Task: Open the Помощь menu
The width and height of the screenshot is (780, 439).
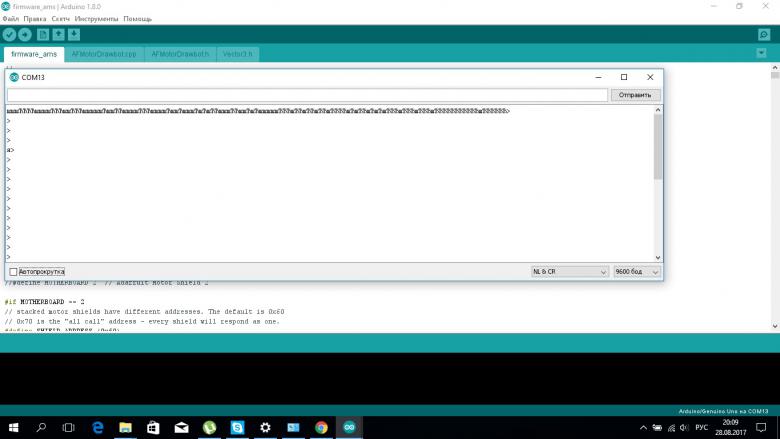Action: tap(137, 19)
